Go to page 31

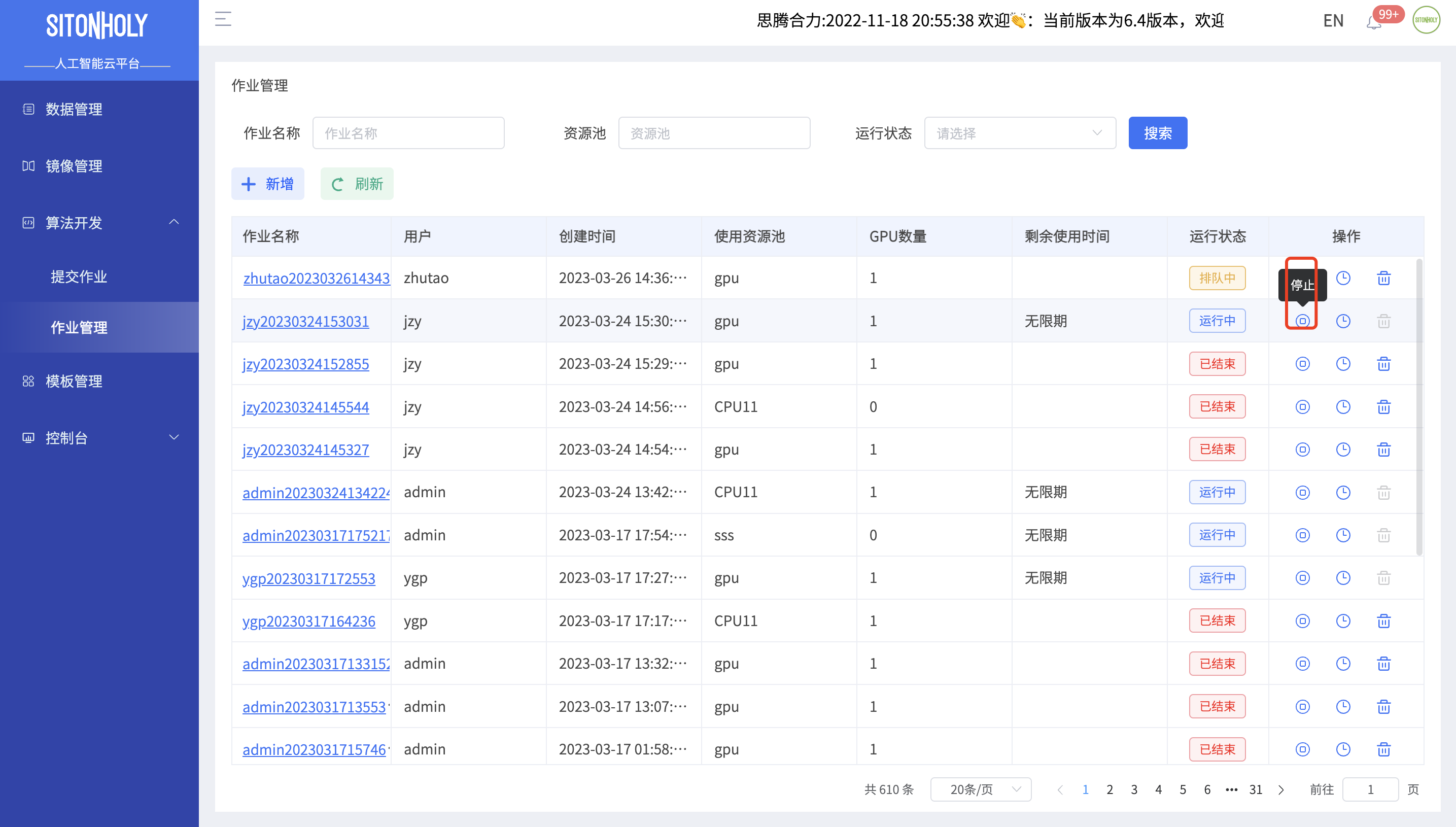(1256, 789)
